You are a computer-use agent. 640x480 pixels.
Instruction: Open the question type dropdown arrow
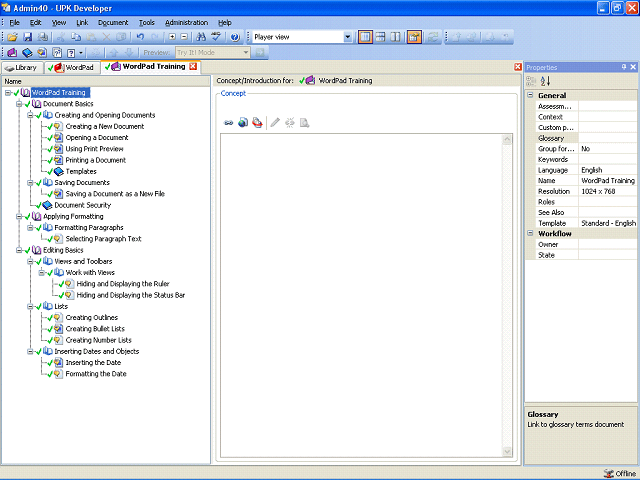[x=81, y=53]
